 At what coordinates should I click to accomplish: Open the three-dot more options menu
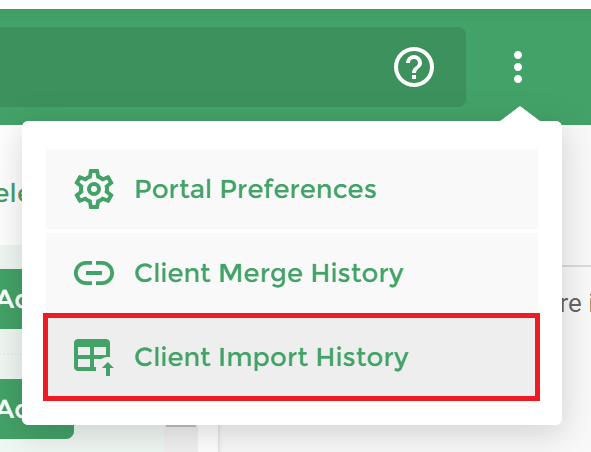518,67
